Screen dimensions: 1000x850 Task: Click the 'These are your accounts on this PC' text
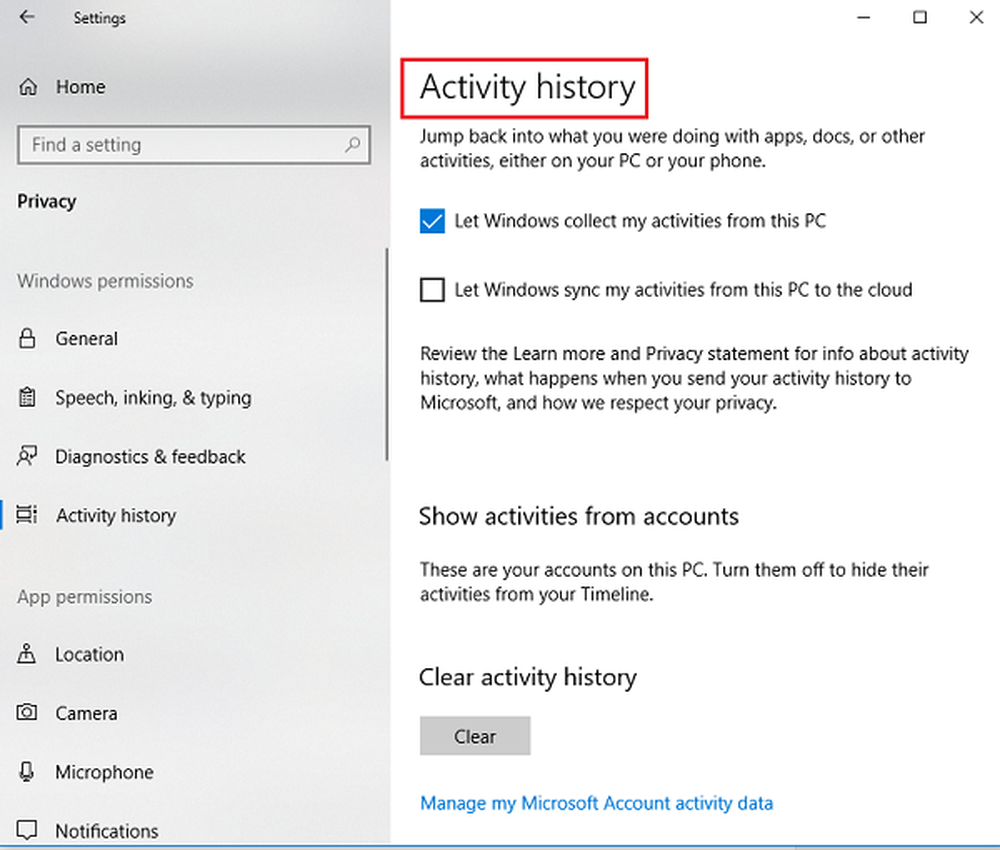(674, 582)
